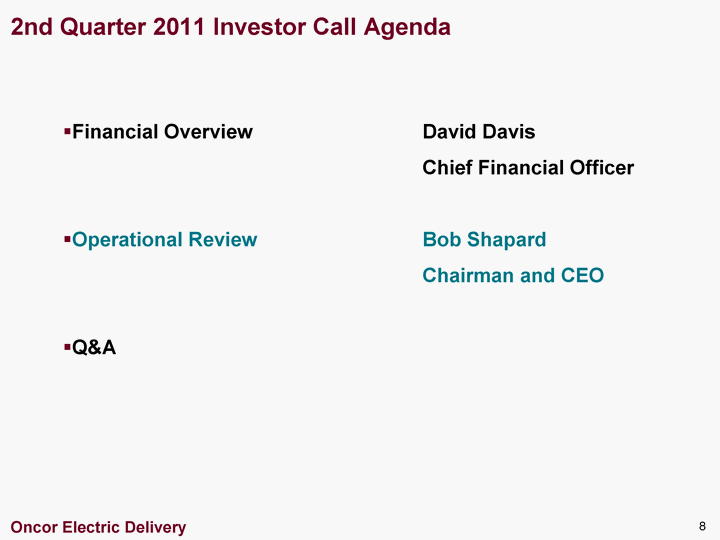Click the 'Oncor Electric Delivery' footer text

[x=98, y=527]
